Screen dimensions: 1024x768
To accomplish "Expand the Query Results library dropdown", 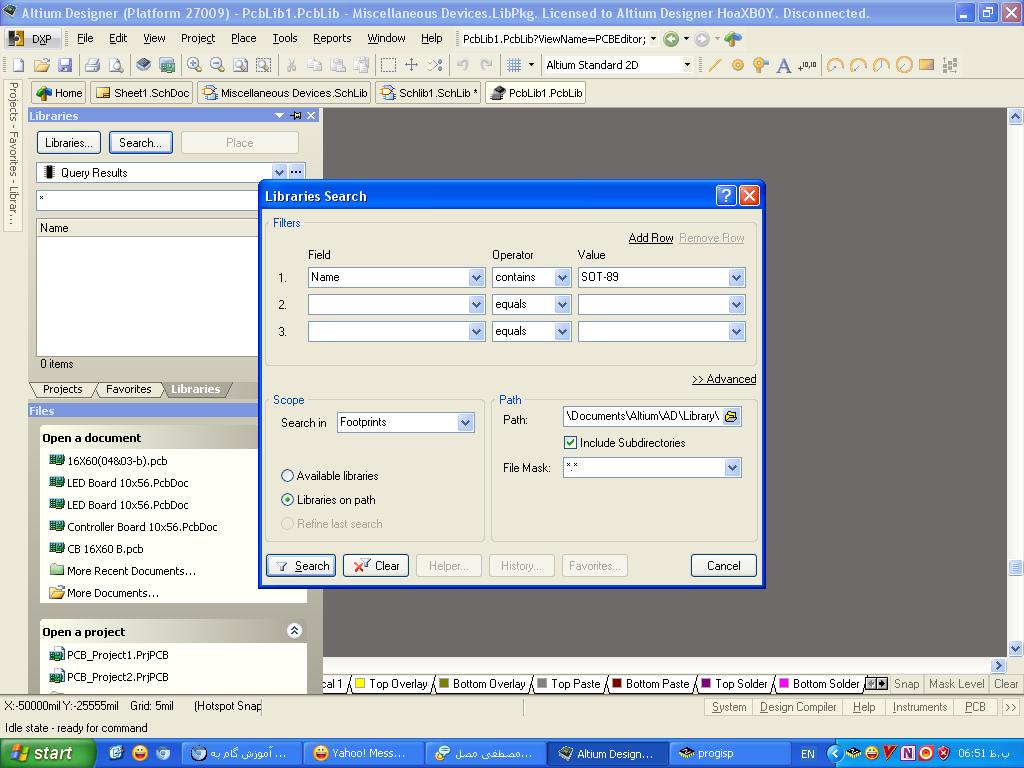I will (x=280, y=172).
